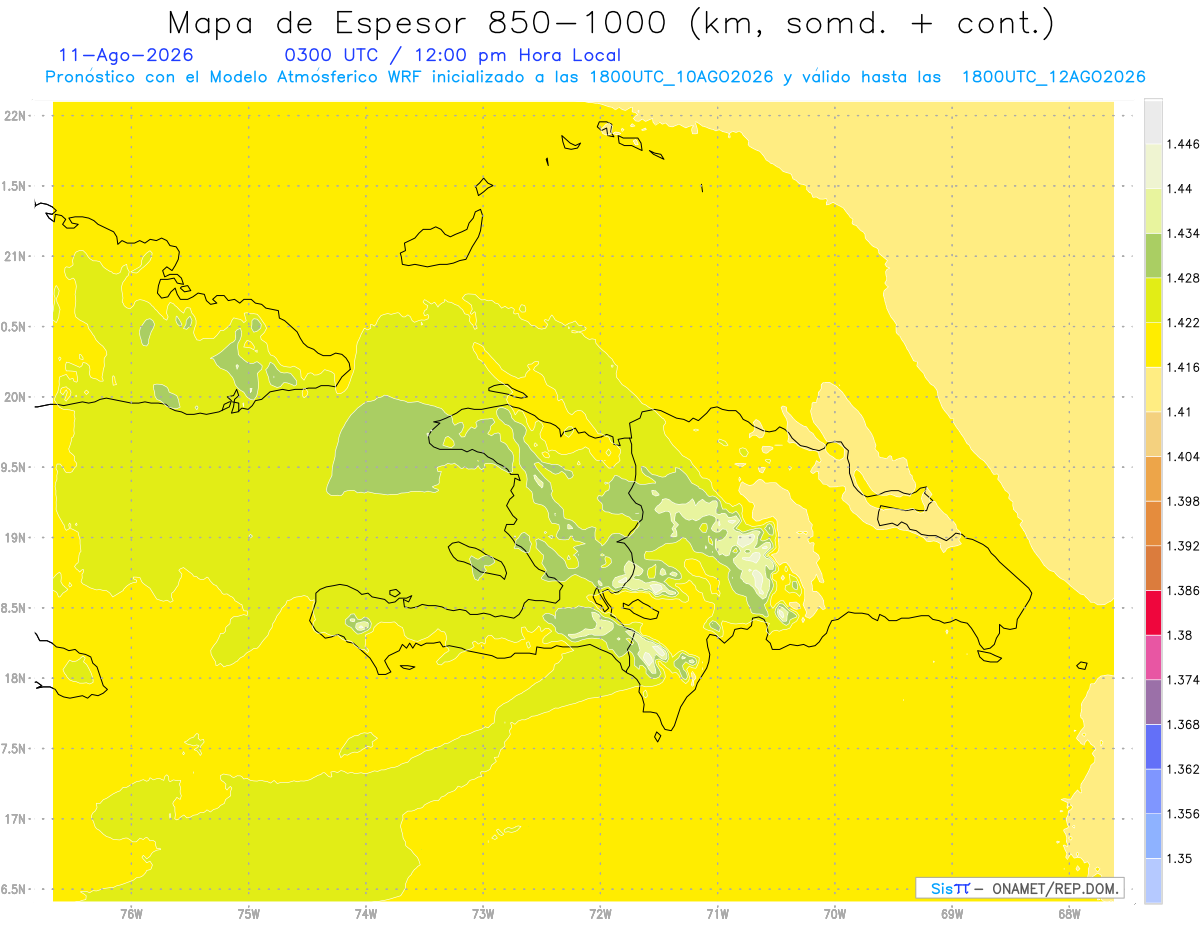Select the bright yellow legend swatch between 1.416 and 1.422
This screenshot has width=1200, height=927.
tap(1153, 345)
